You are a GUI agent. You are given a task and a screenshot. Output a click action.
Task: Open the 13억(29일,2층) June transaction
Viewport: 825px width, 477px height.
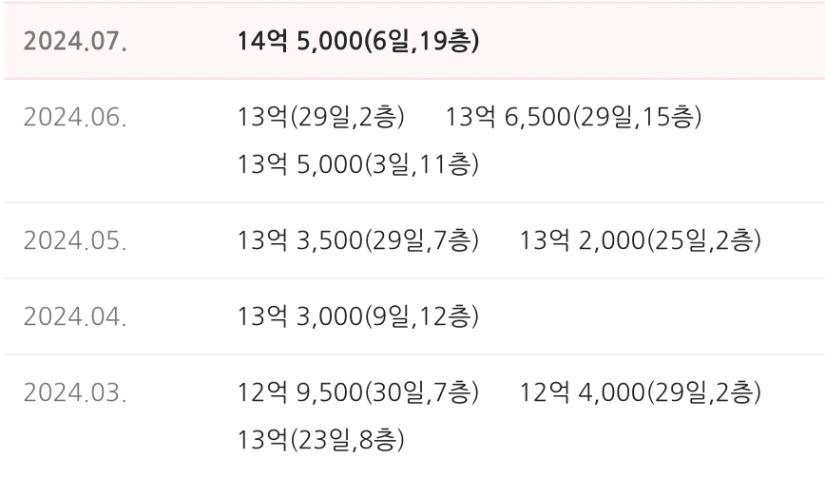[x=321, y=117]
